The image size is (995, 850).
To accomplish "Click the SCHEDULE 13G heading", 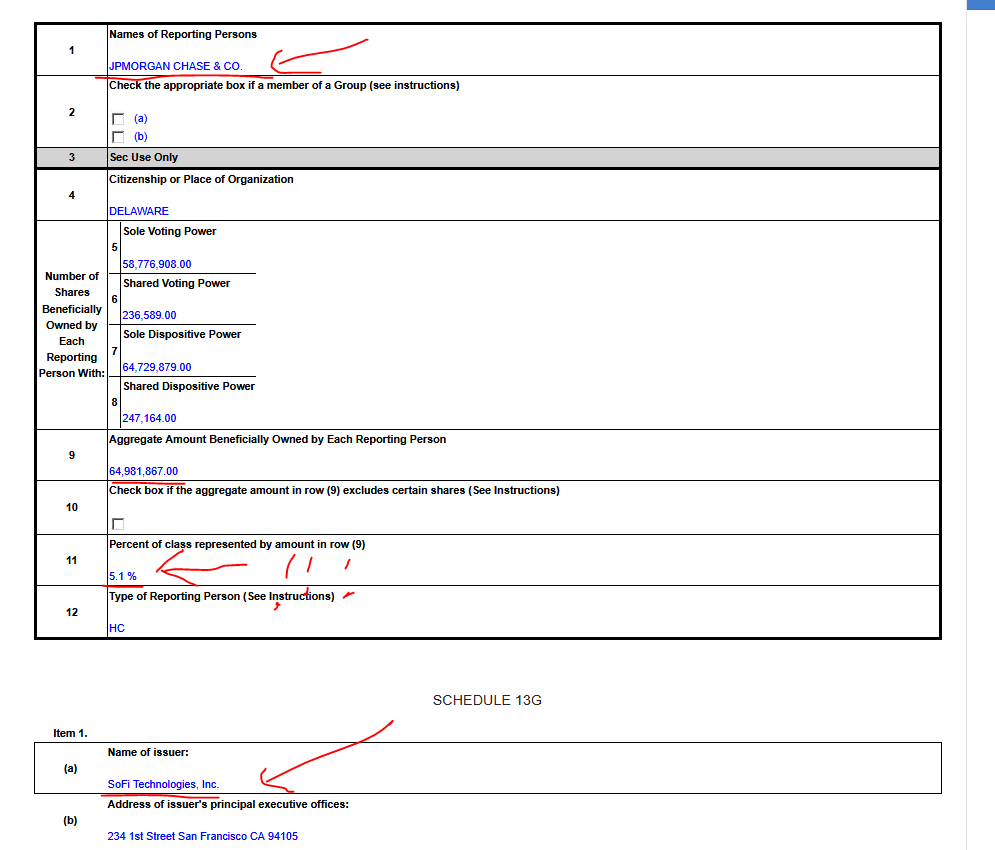I will (487, 700).
